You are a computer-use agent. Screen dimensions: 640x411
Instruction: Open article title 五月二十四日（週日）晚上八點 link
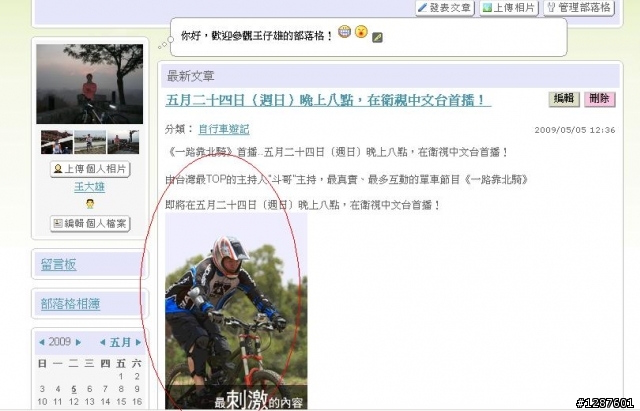[x=328, y=100]
